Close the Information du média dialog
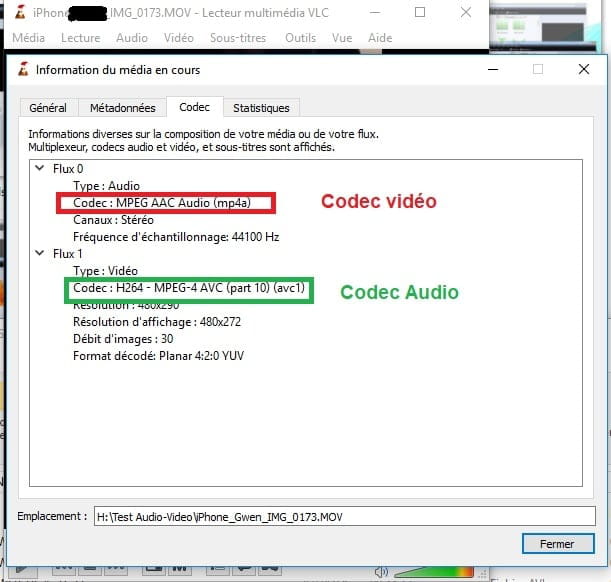 (x=584, y=69)
